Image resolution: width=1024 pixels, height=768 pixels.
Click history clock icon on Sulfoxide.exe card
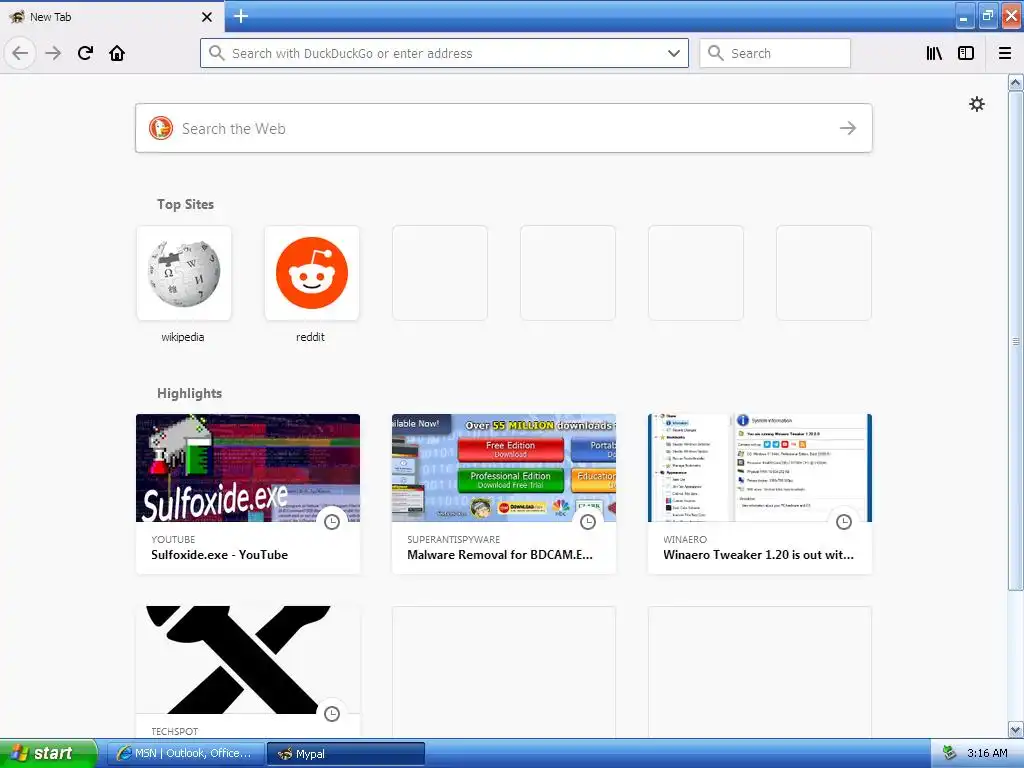point(332,522)
